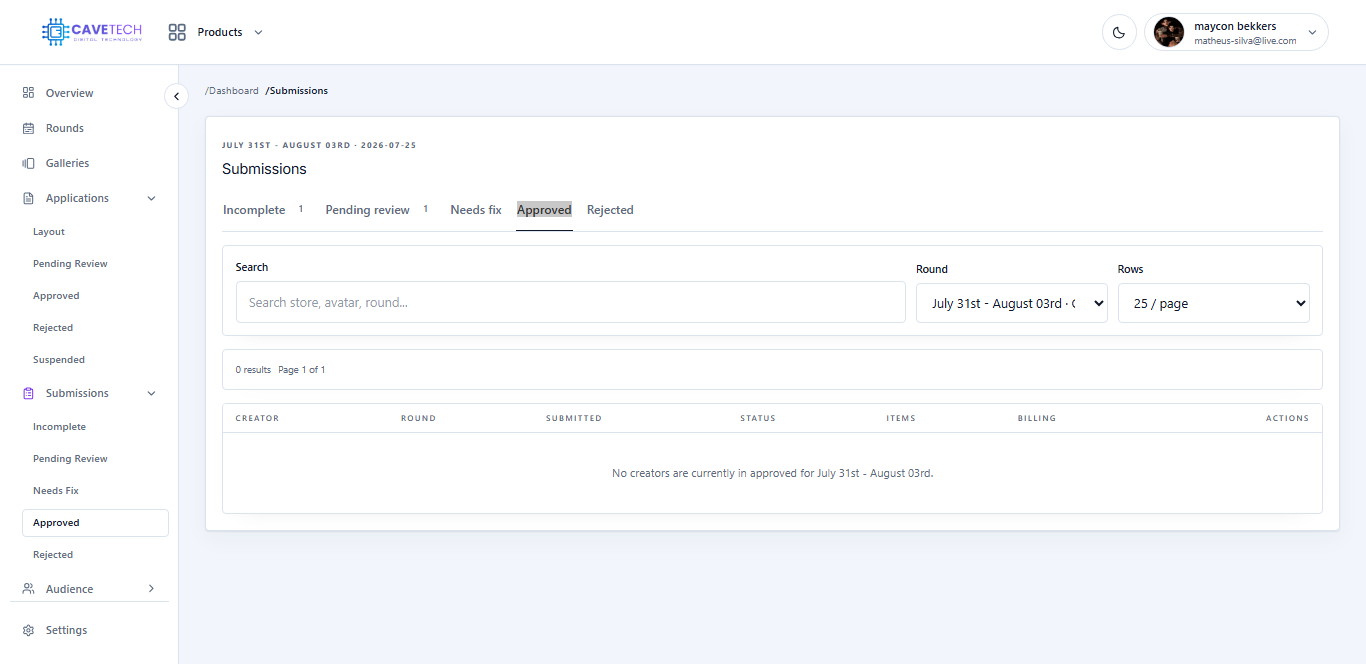Open the Products dropdown chevron
1366x664 pixels.
pos(258,32)
